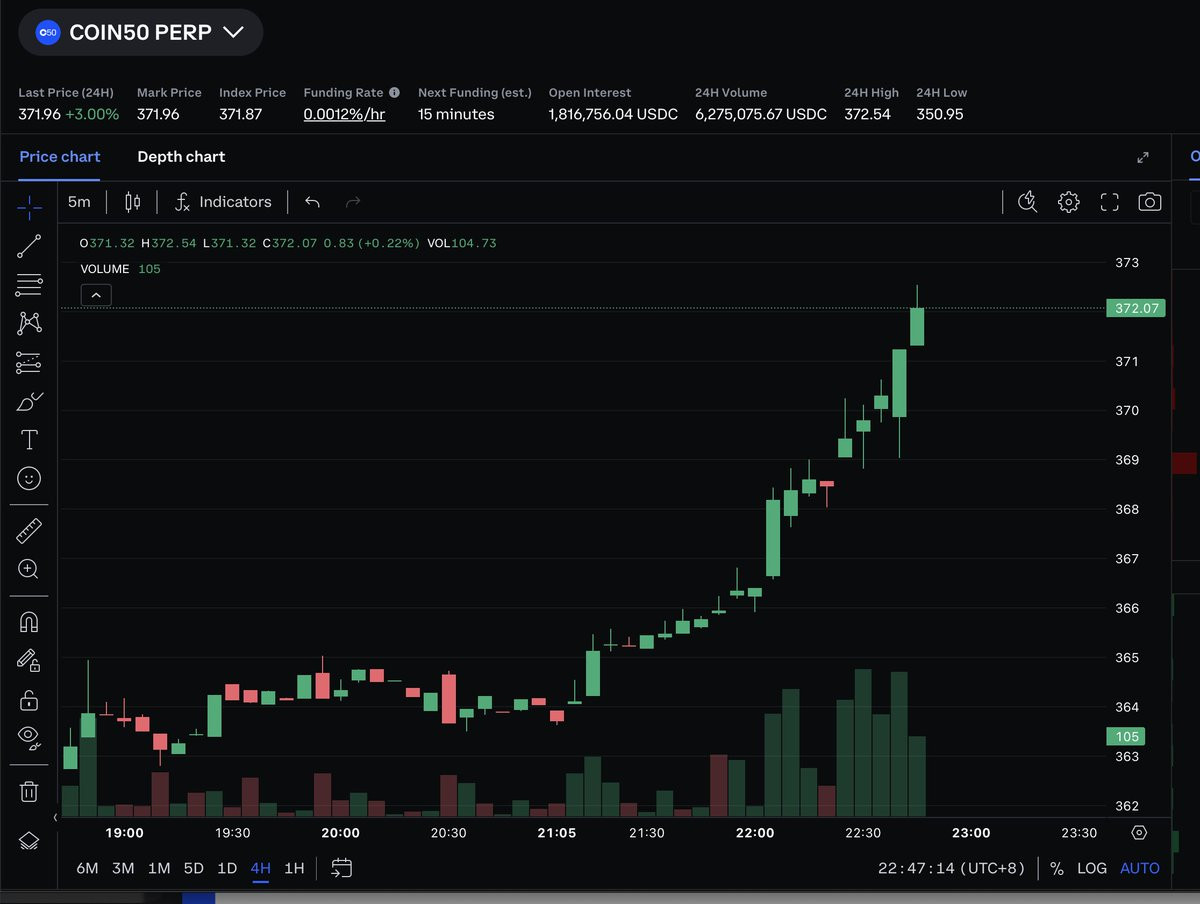
Task: Click the Index Price value 371.87
Action: [240, 114]
